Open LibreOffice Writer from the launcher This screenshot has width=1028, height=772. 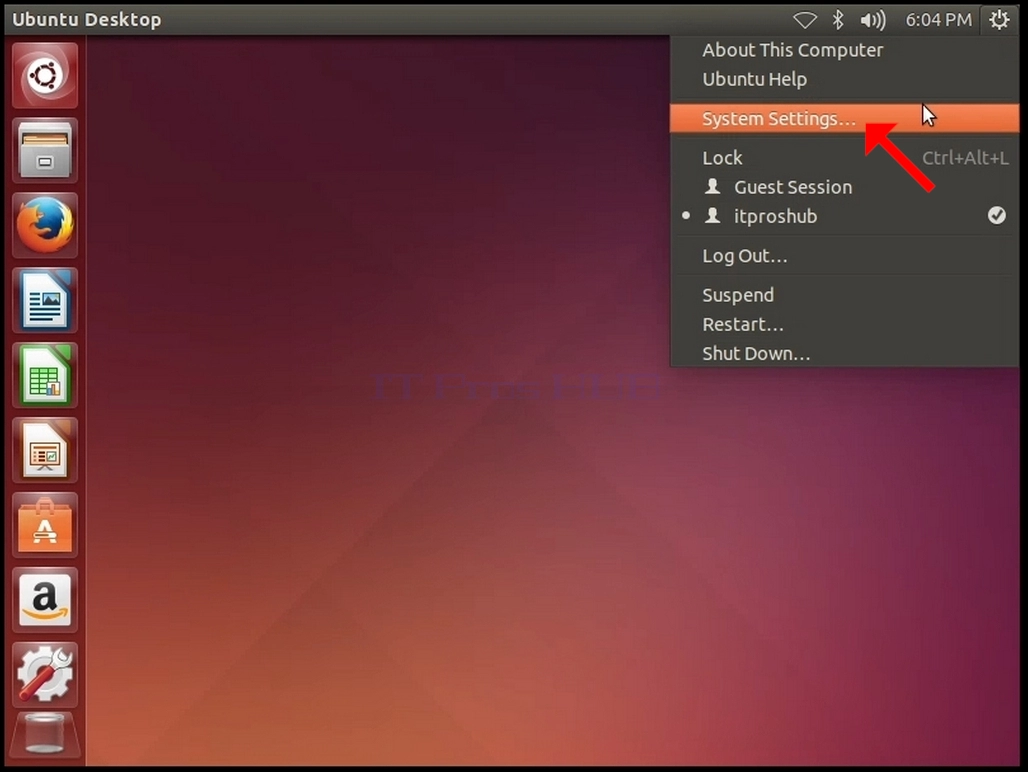tap(45, 300)
